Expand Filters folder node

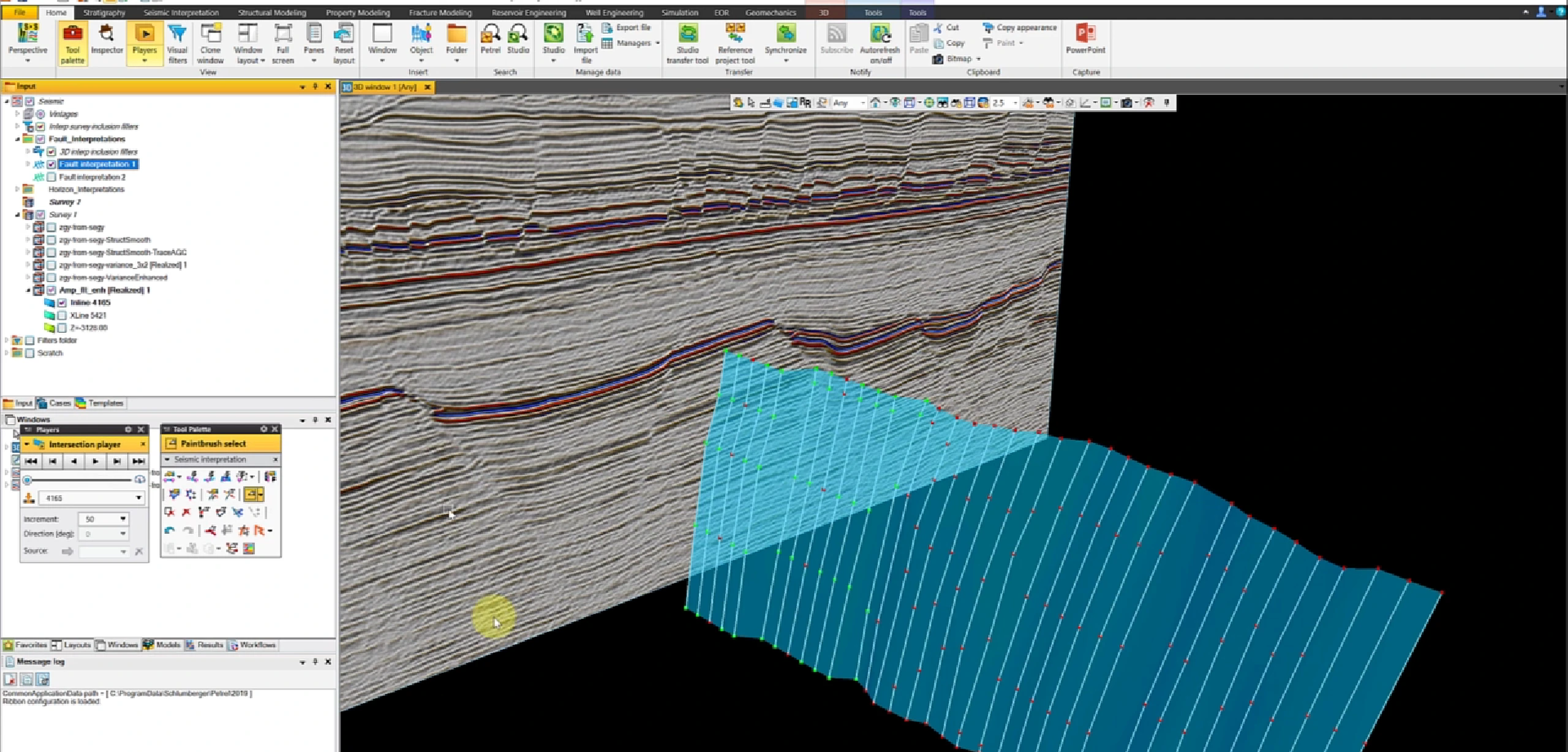7,340
